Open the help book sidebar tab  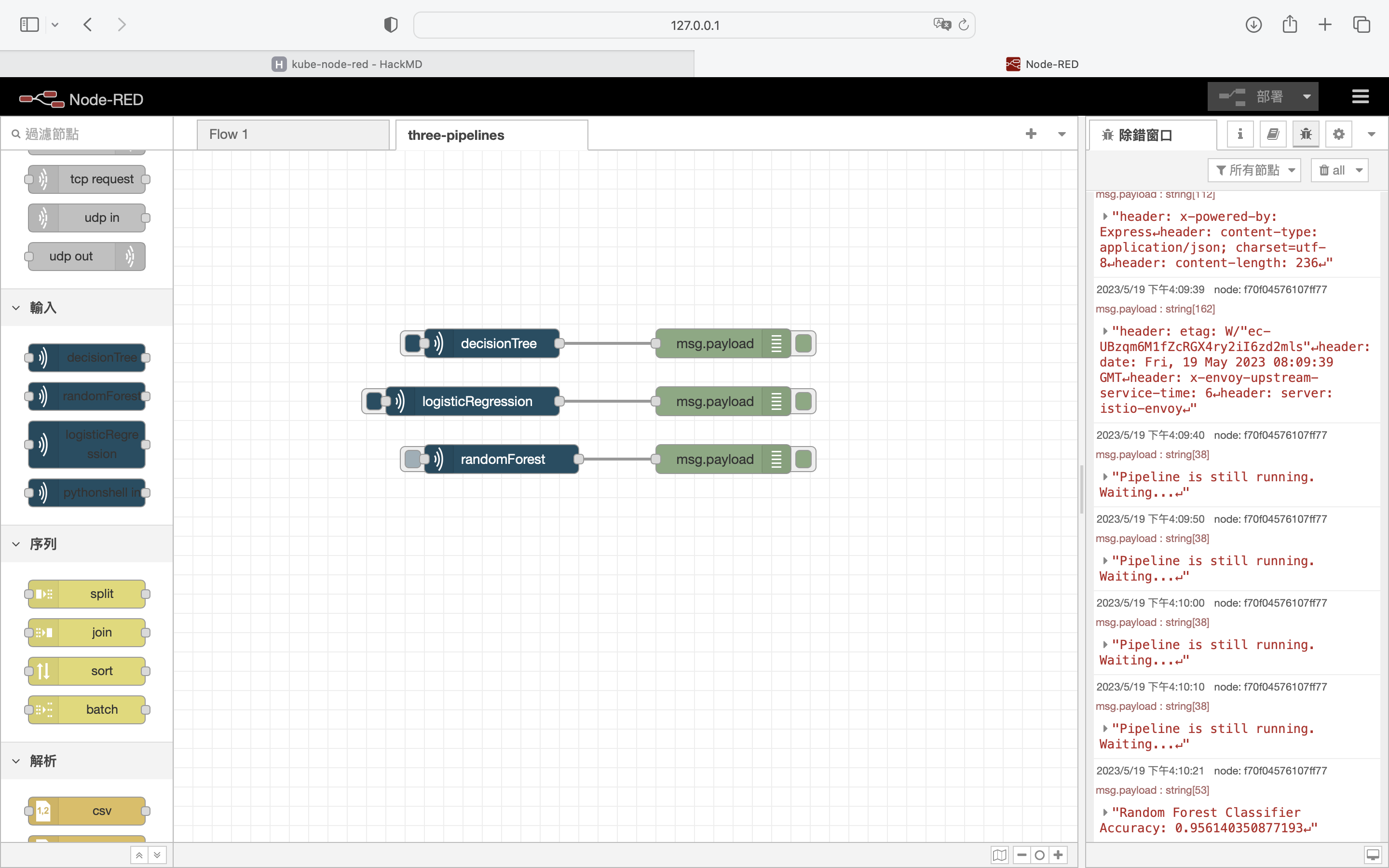pyautogui.click(x=1272, y=135)
